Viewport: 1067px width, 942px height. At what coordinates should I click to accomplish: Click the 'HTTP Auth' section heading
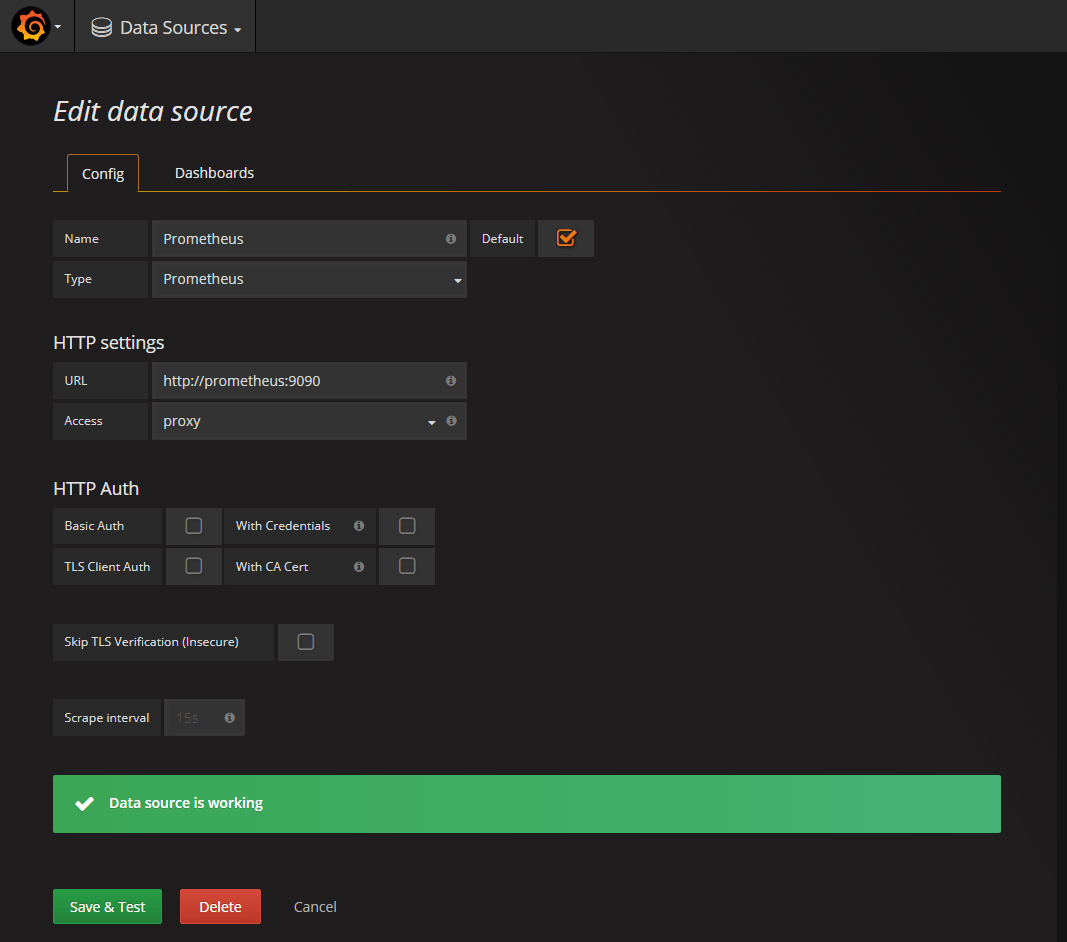96,489
